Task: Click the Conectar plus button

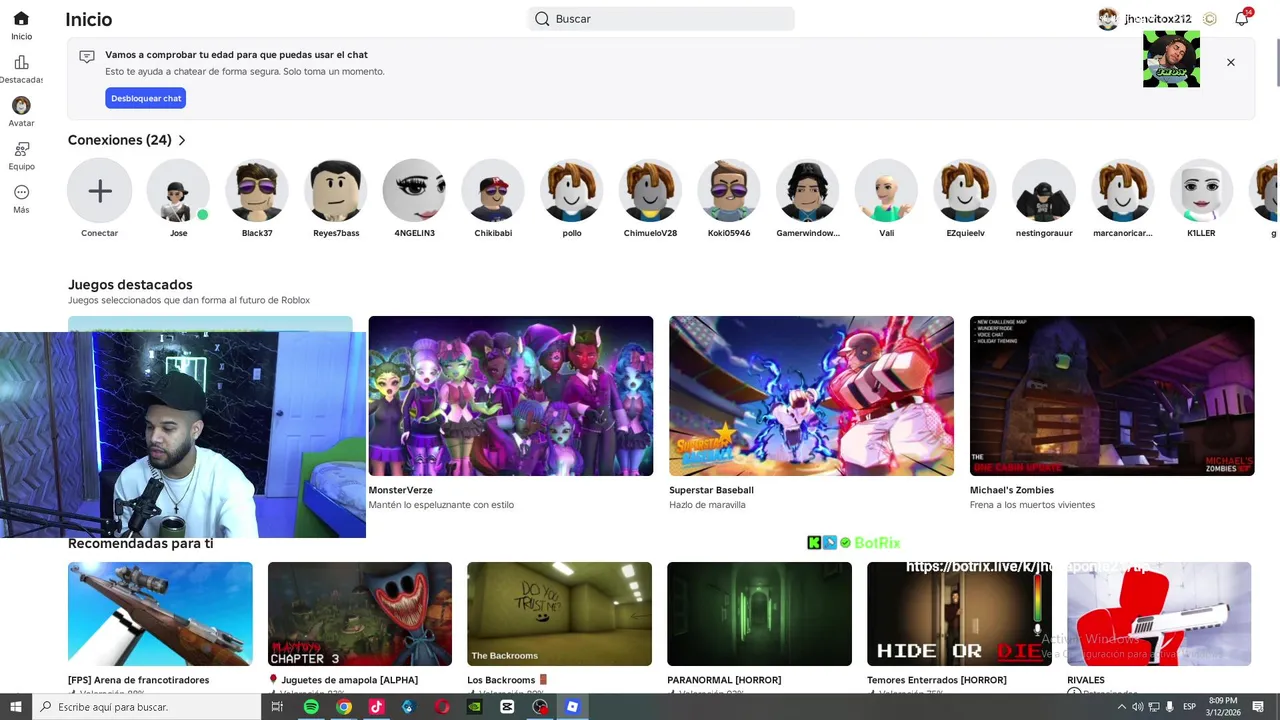Action: (100, 190)
